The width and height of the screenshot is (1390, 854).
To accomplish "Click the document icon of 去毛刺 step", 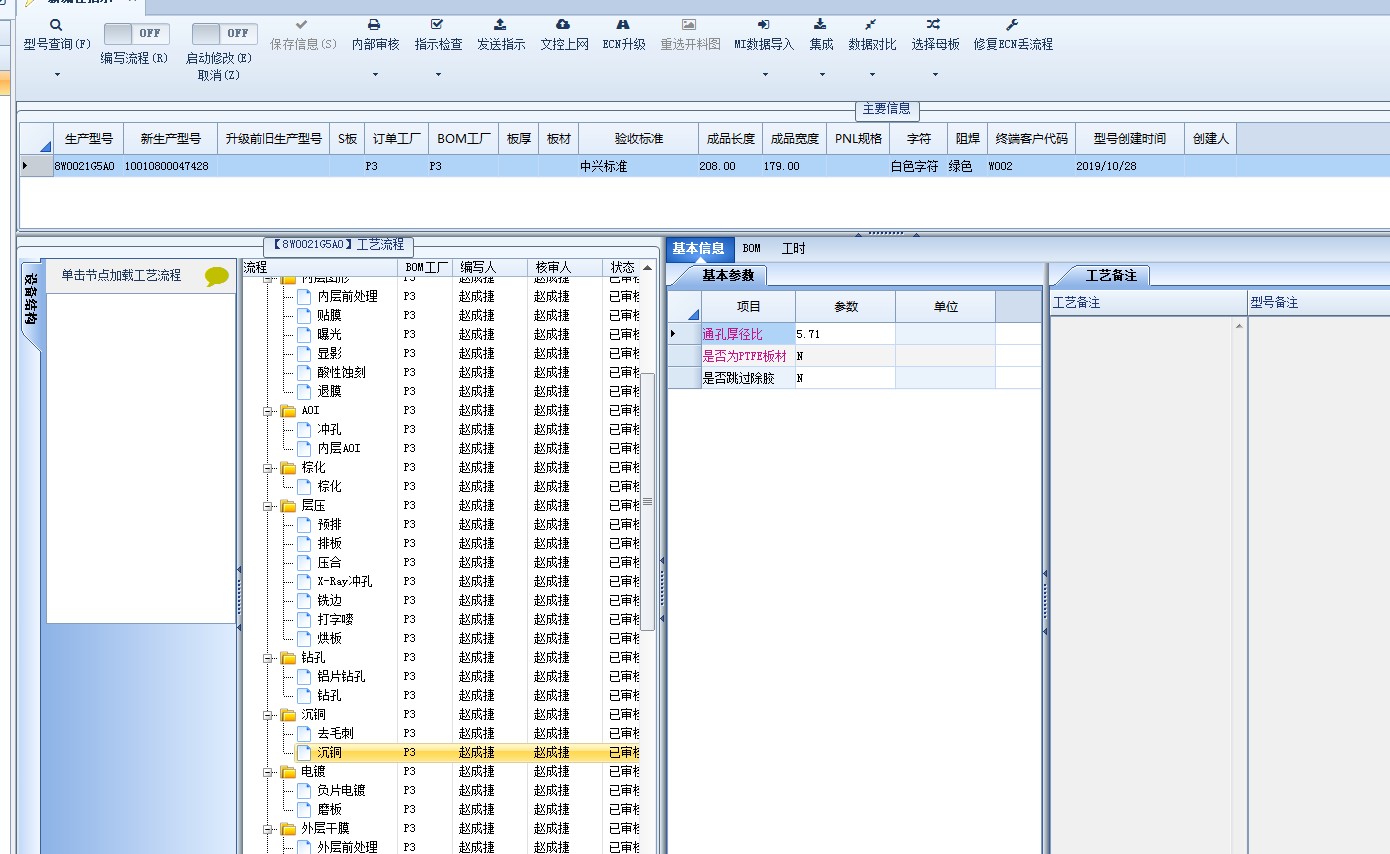I will (x=304, y=733).
